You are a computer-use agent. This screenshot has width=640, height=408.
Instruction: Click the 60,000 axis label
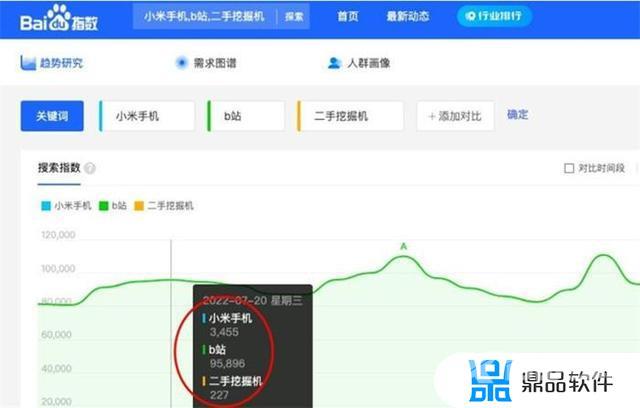[x=56, y=335]
